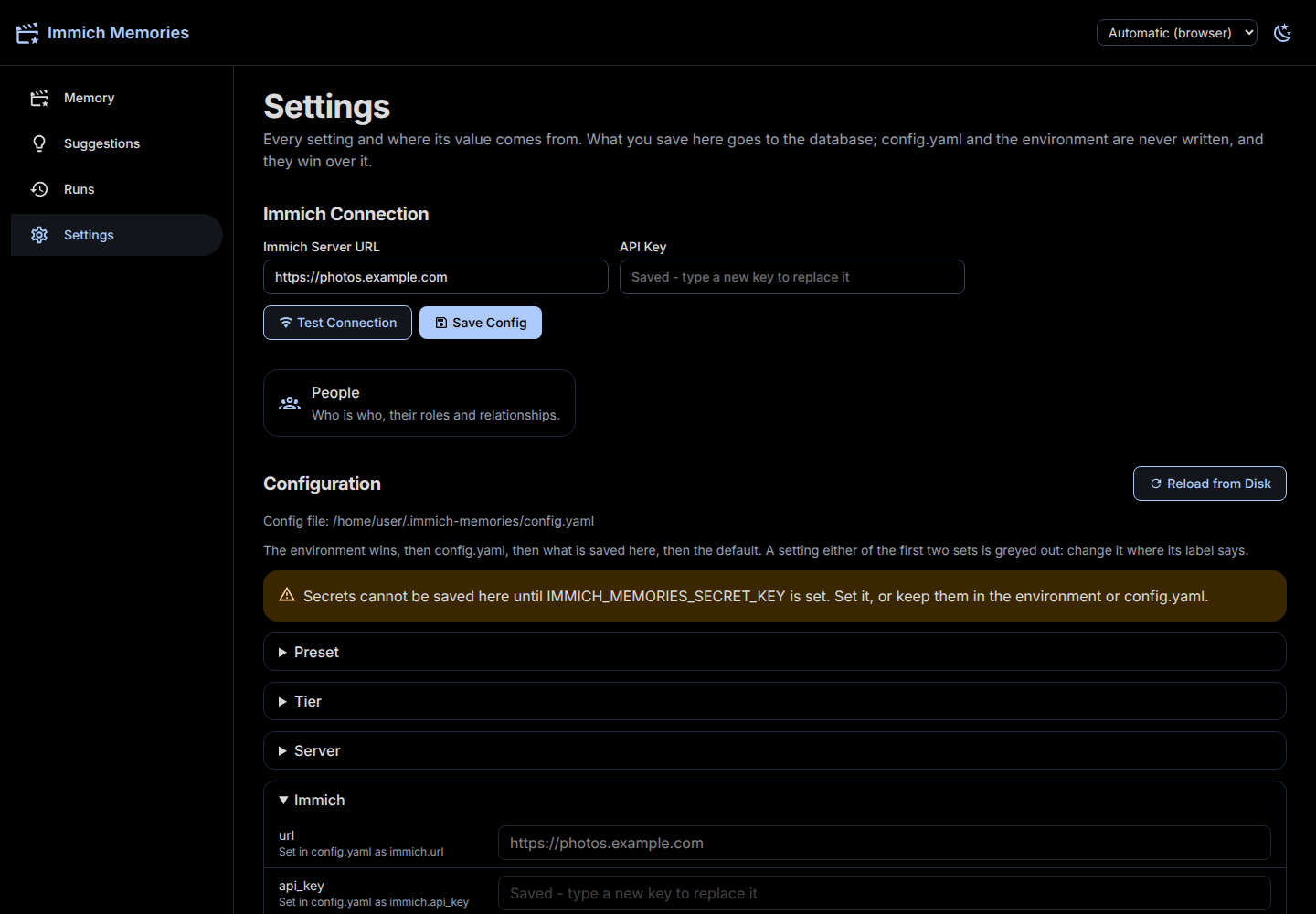1316x914 pixels.
Task: Open the Memory page
Action: (x=117, y=98)
